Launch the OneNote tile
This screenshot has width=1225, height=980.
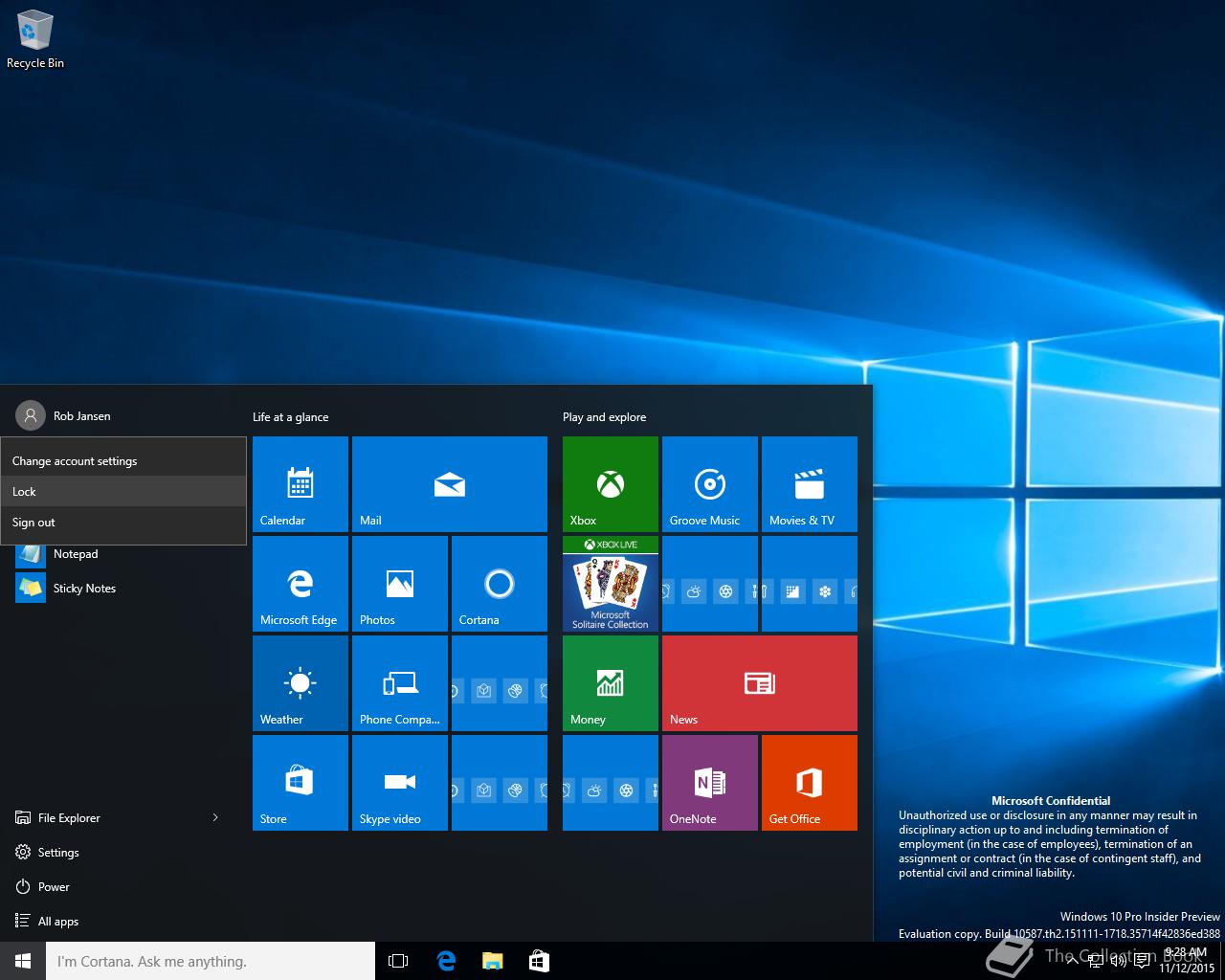(710, 783)
